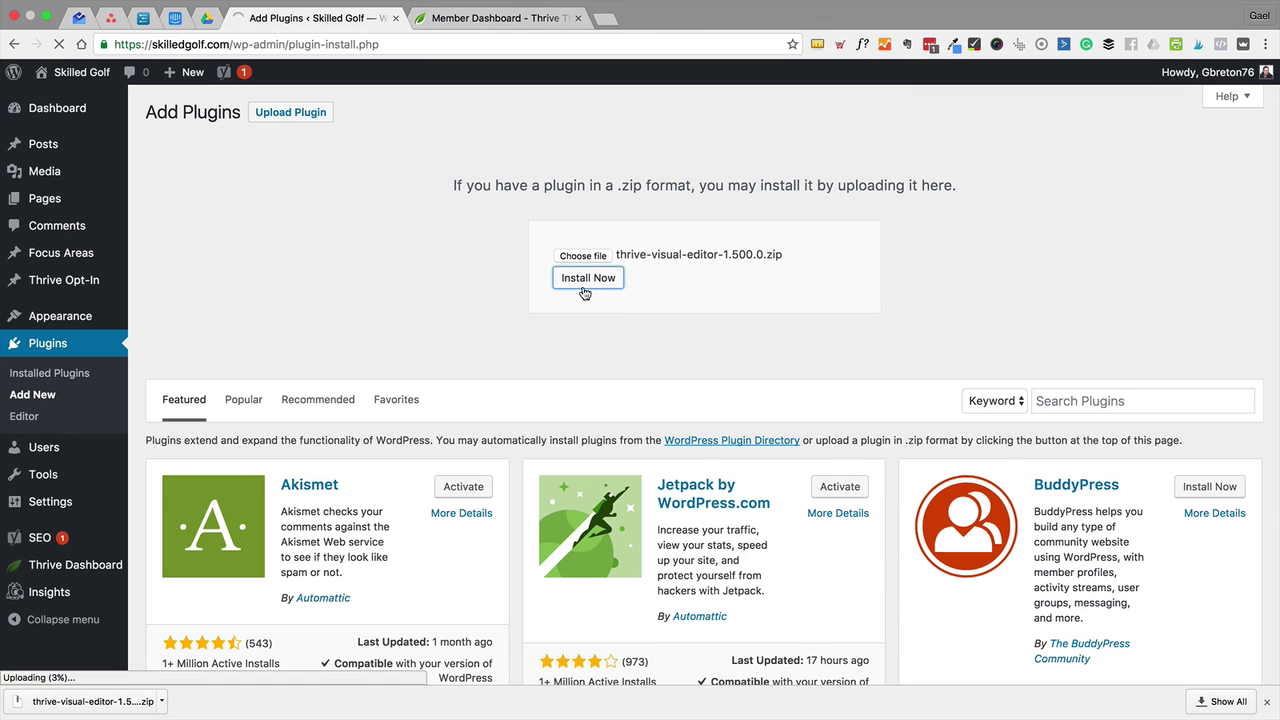Viewport: 1280px width, 720px height.
Task: Open thrive-visual-editor zip in download bar
Action: tap(83, 701)
